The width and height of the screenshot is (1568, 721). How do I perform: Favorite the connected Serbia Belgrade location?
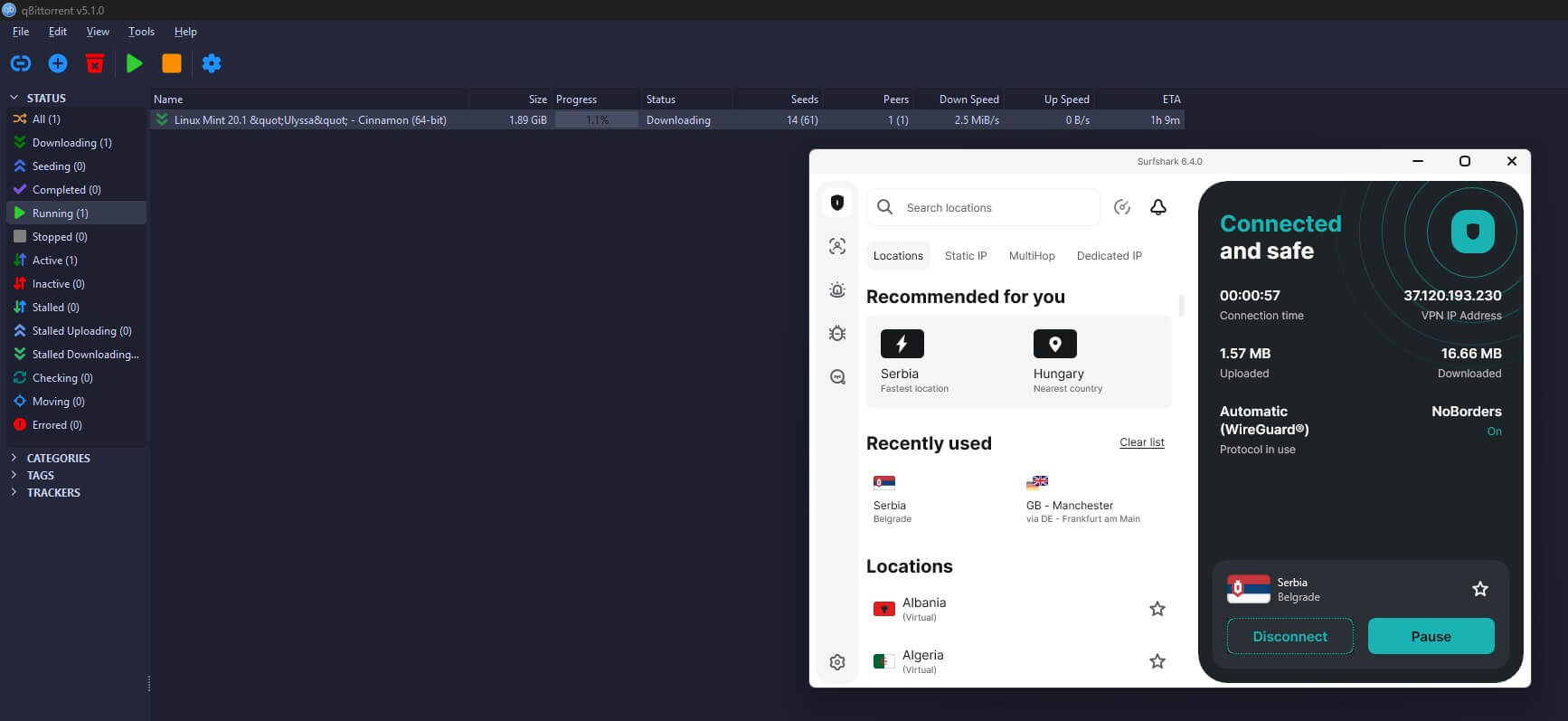click(1480, 589)
